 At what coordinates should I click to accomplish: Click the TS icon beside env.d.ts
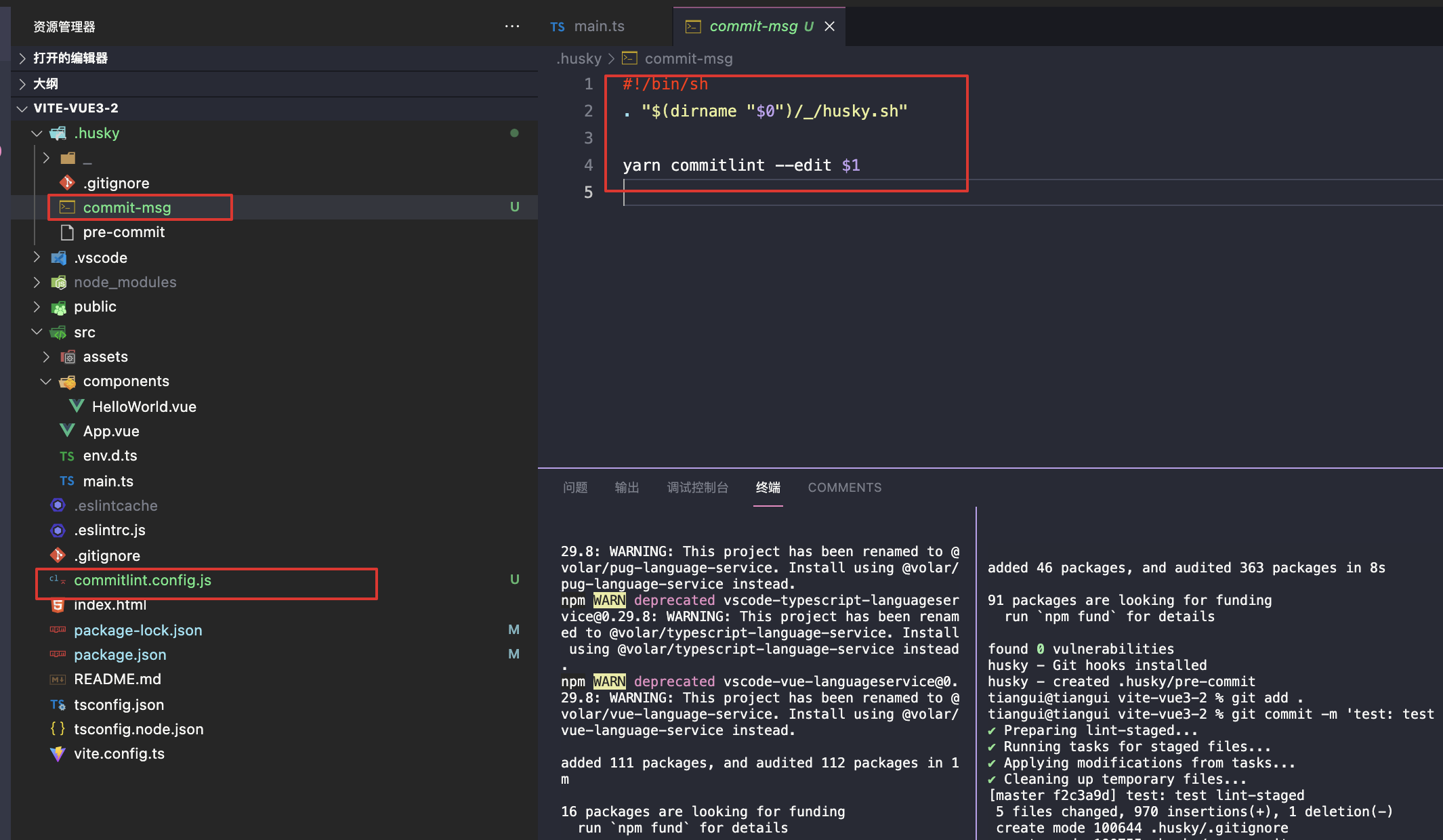66,456
